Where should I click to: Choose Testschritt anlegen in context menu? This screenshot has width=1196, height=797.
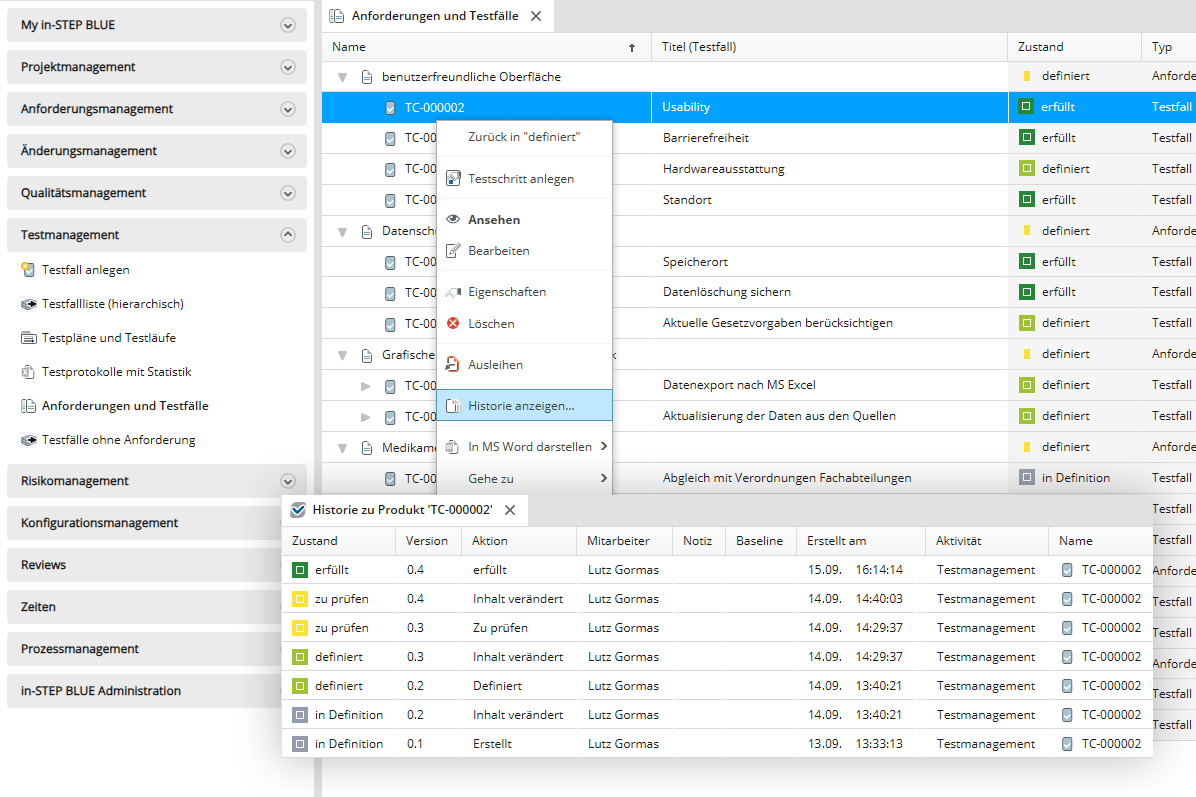(521, 179)
